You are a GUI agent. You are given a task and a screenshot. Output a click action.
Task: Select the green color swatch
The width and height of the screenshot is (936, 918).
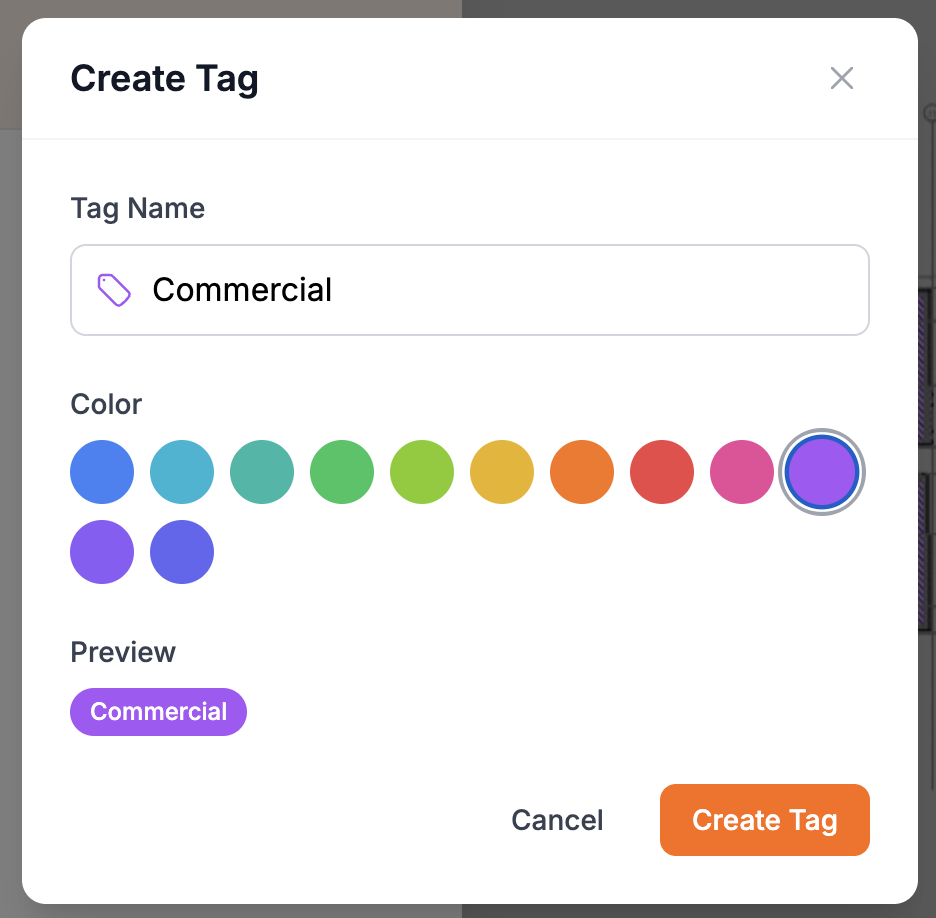(x=341, y=471)
